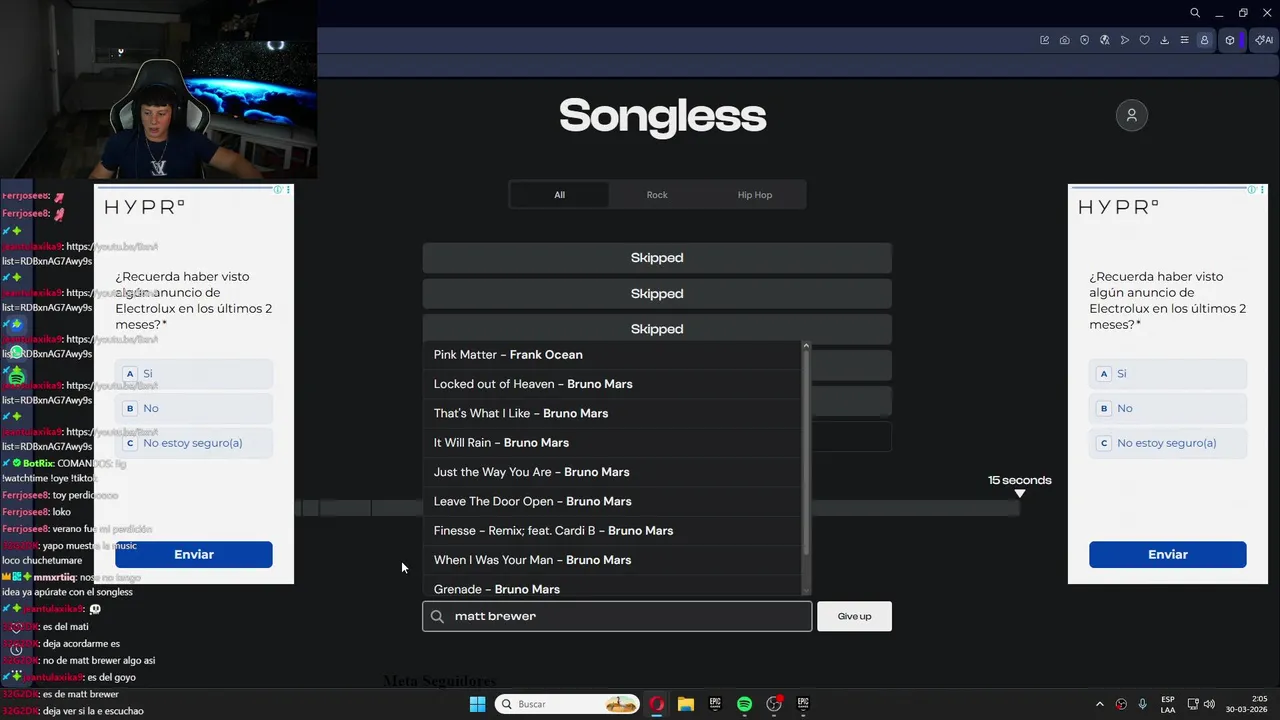Open File Explorer from the taskbar
Screen dimensions: 1280x720
pos(685,704)
